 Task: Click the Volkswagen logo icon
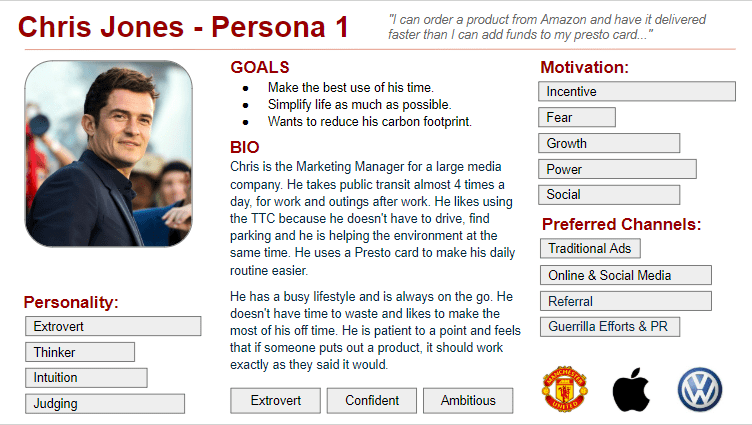(699, 390)
